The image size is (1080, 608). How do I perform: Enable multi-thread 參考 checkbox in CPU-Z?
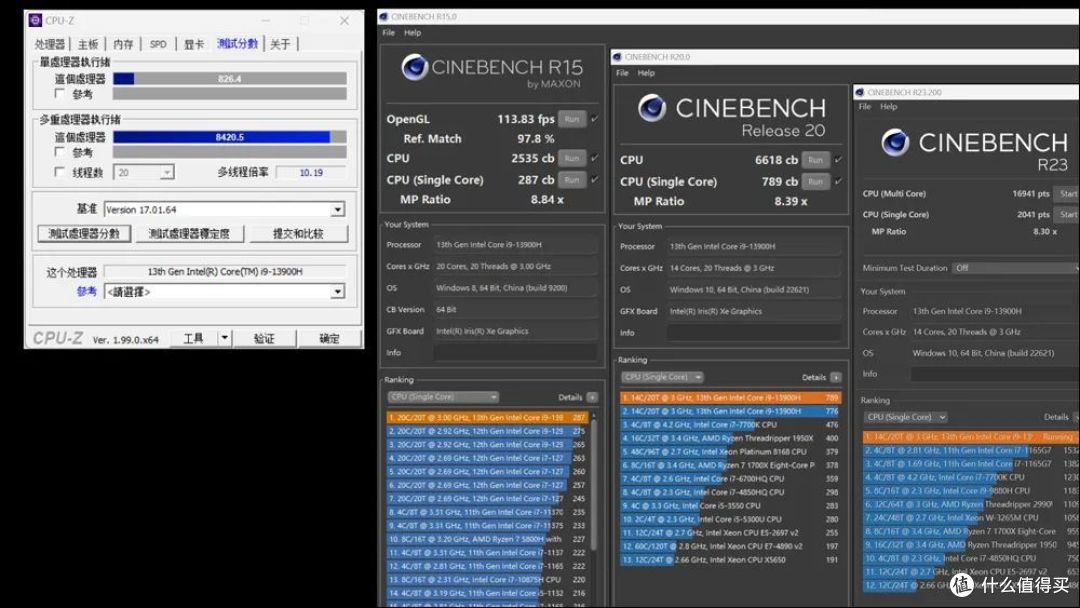pos(60,151)
